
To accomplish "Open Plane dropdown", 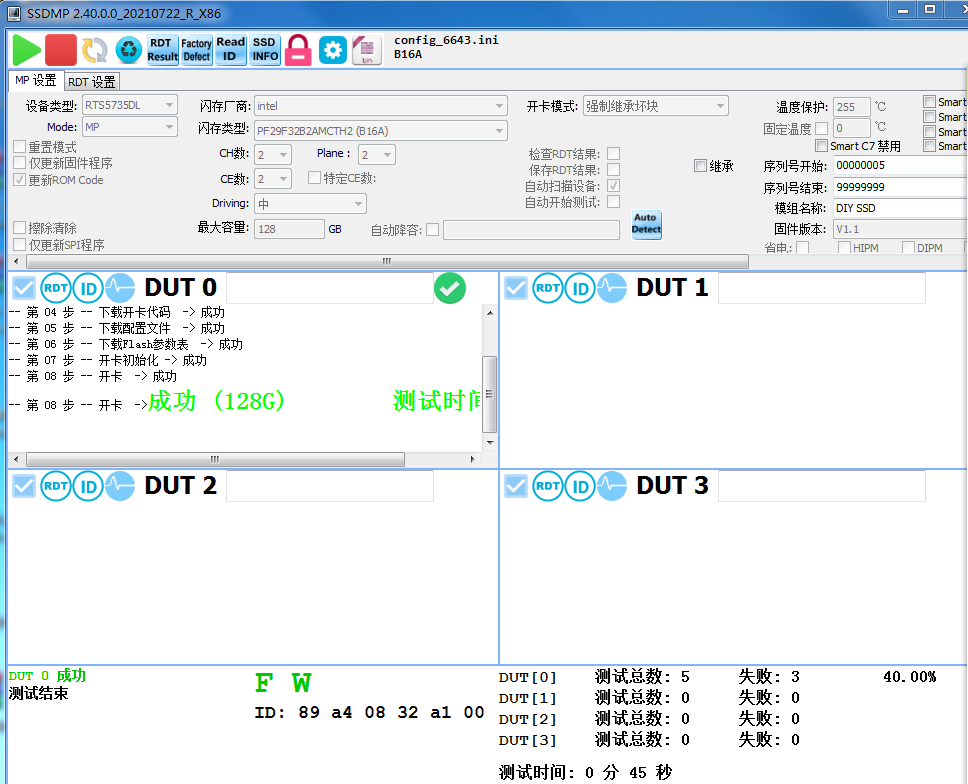I will click(377, 154).
